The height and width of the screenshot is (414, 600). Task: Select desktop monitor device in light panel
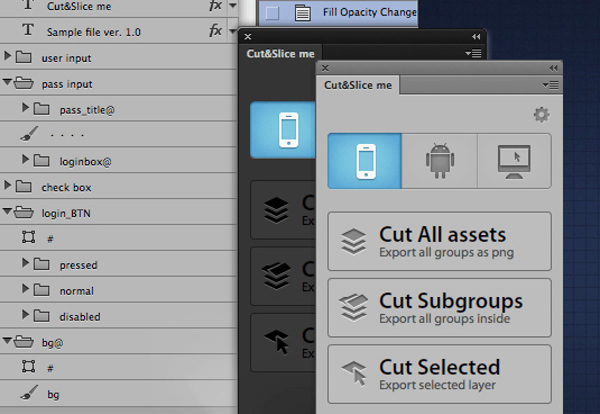(514, 161)
